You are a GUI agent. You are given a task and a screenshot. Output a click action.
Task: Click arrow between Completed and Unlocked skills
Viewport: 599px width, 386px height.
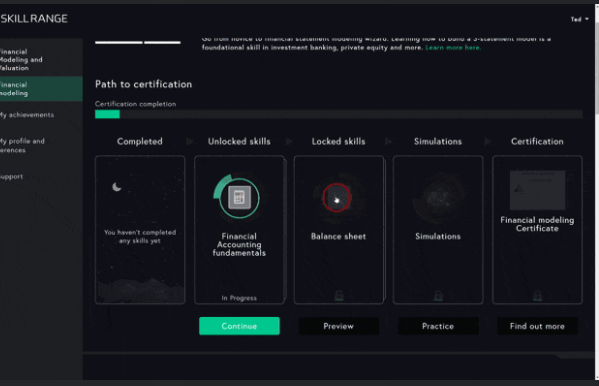coord(189,141)
